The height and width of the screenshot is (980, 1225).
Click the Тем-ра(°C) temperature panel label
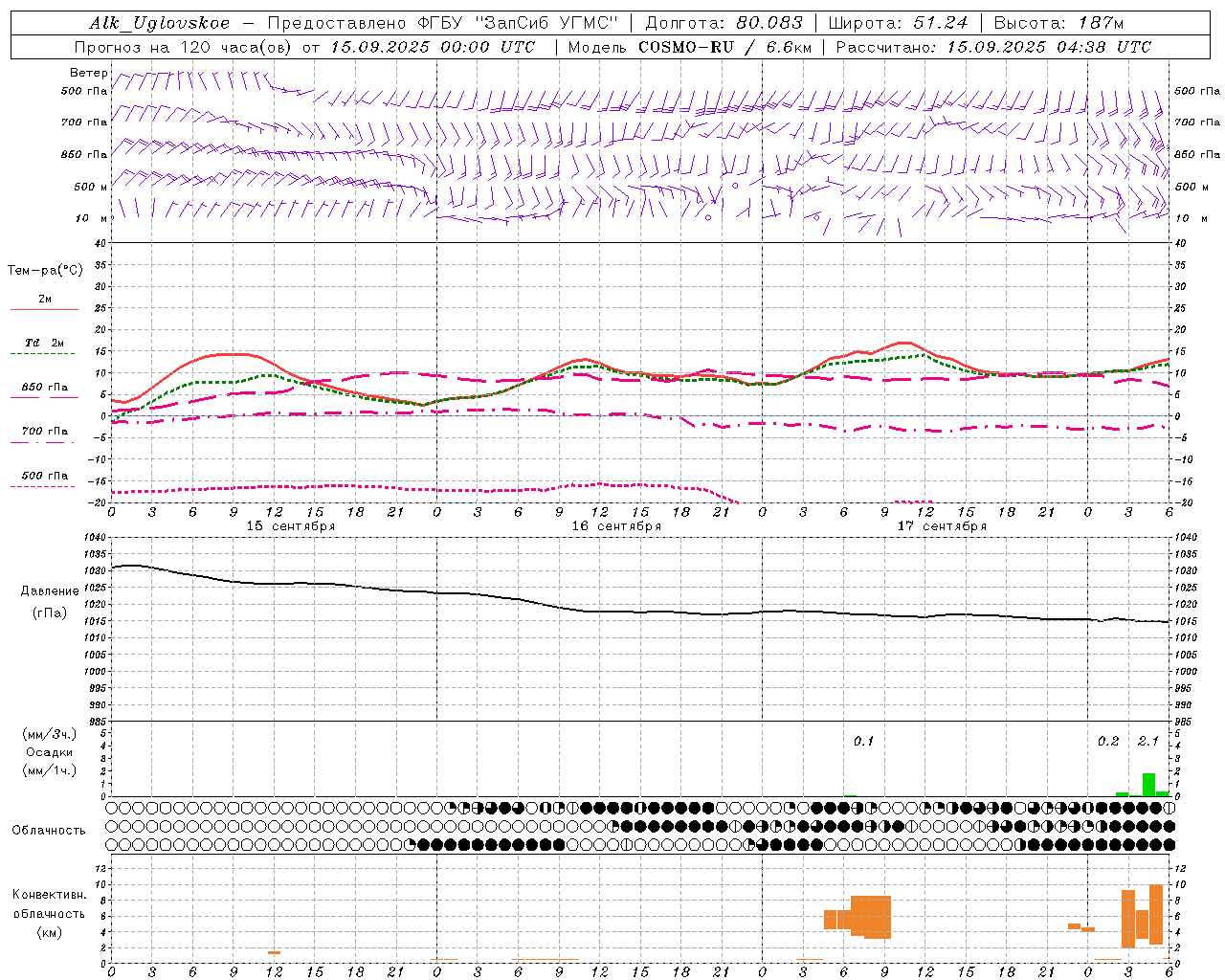[45, 271]
